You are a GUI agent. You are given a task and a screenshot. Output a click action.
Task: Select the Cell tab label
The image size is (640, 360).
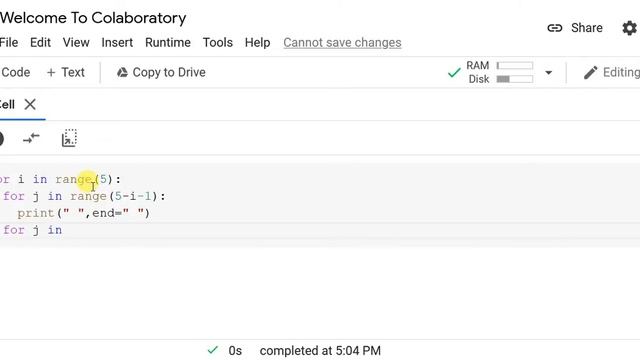pos(7,104)
